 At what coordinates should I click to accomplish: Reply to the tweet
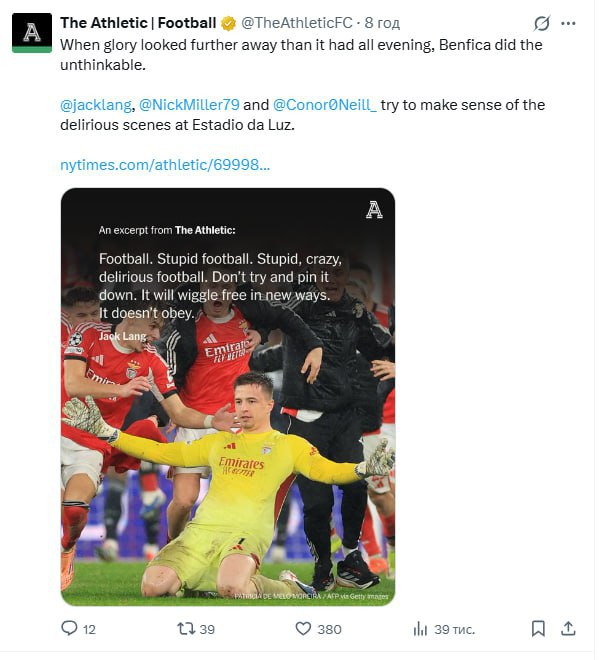pyautogui.click(x=69, y=628)
